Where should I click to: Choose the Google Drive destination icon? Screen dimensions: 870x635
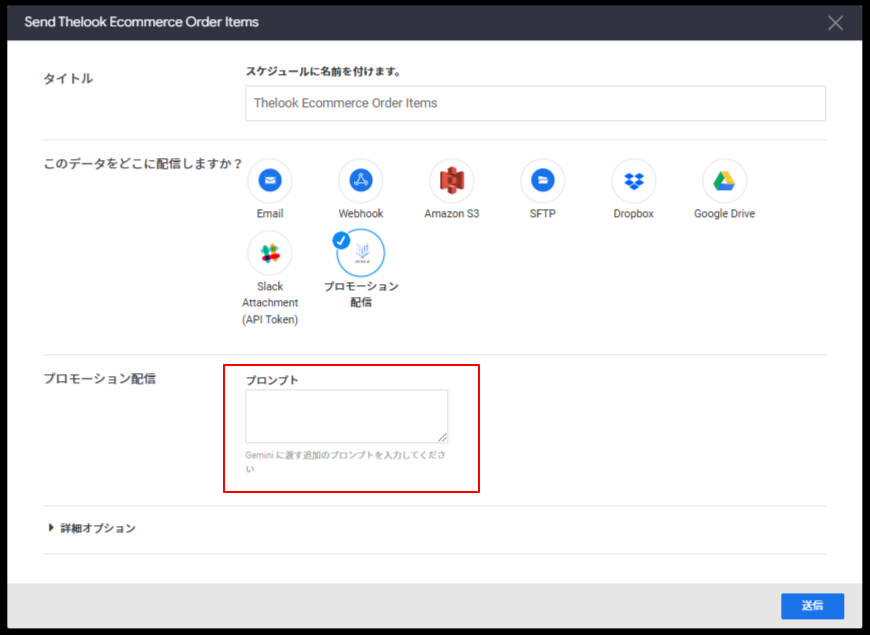coord(724,181)
